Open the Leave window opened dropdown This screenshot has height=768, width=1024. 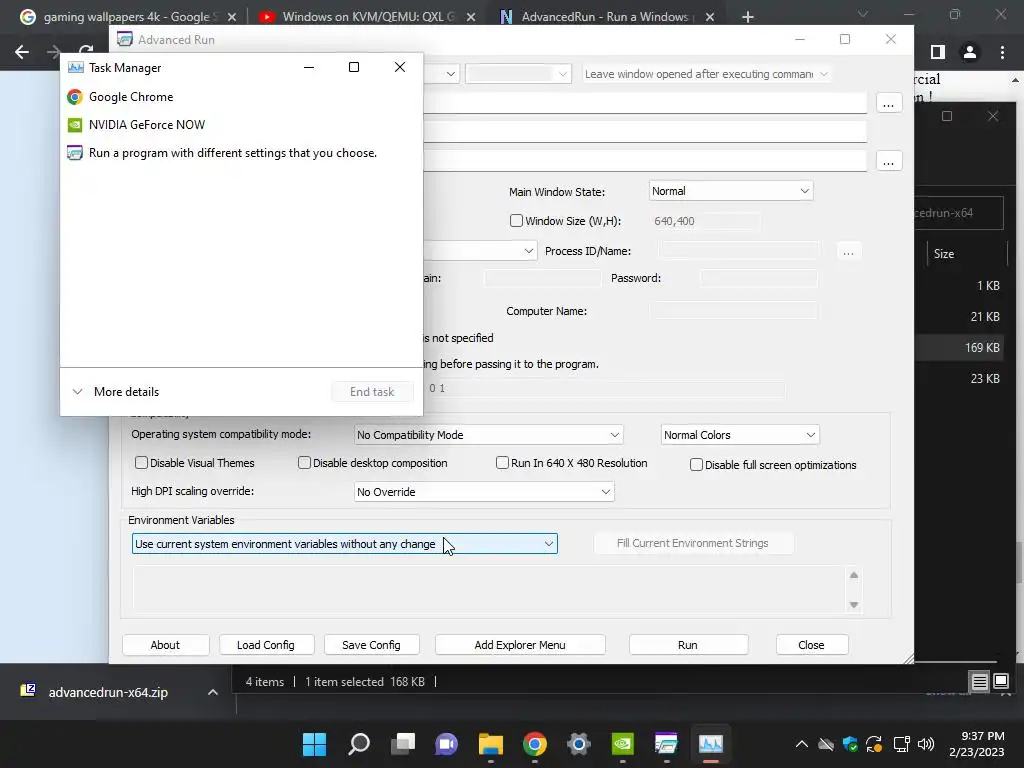707,74
